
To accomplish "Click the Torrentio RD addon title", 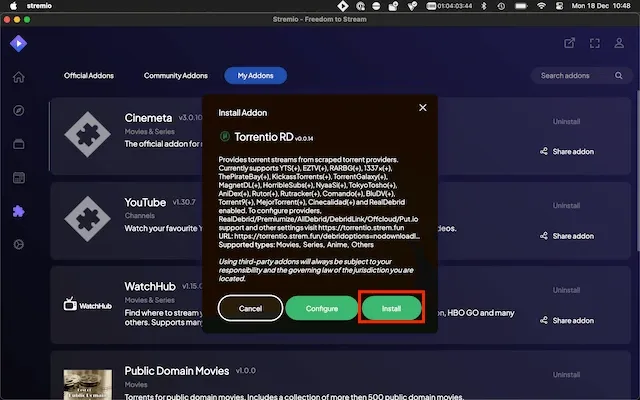I will 264,137.
